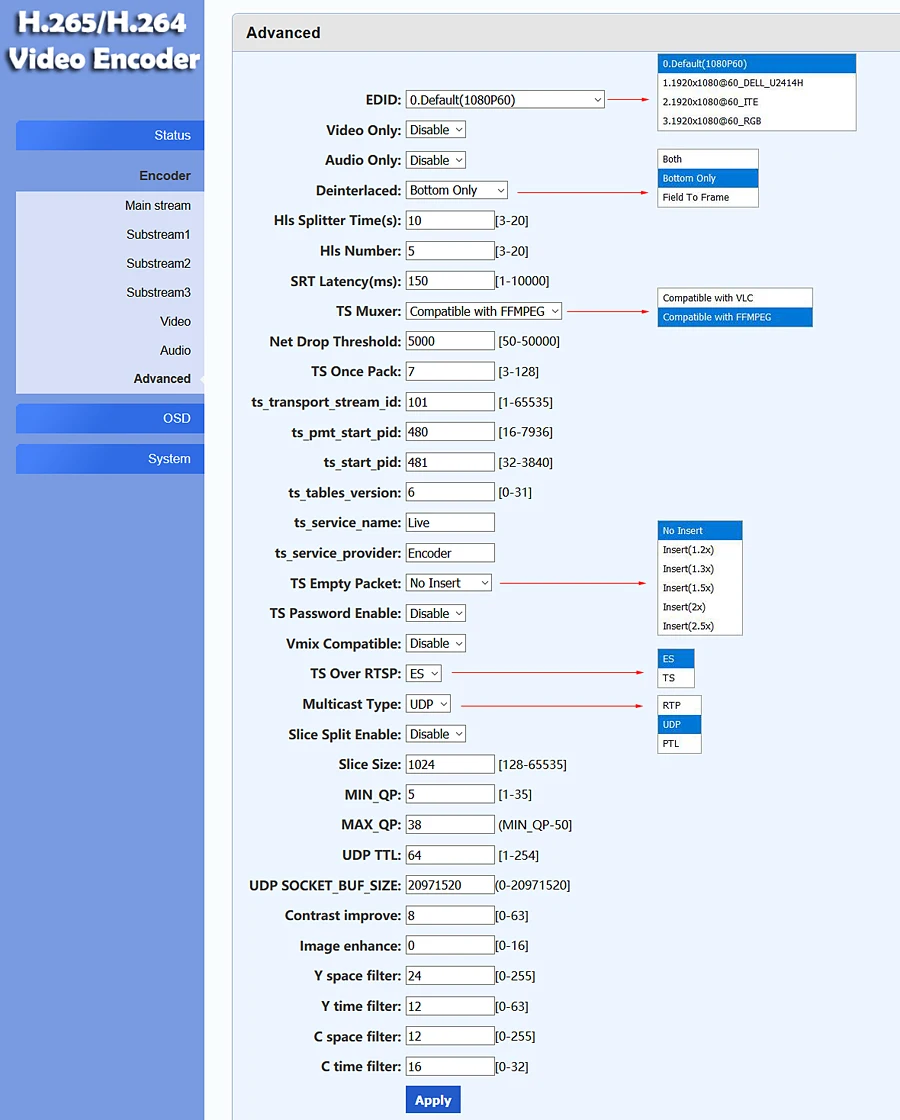Choose No Insert in list
The height and width of the screenshot is (1120, 900).
coord(700,531)
